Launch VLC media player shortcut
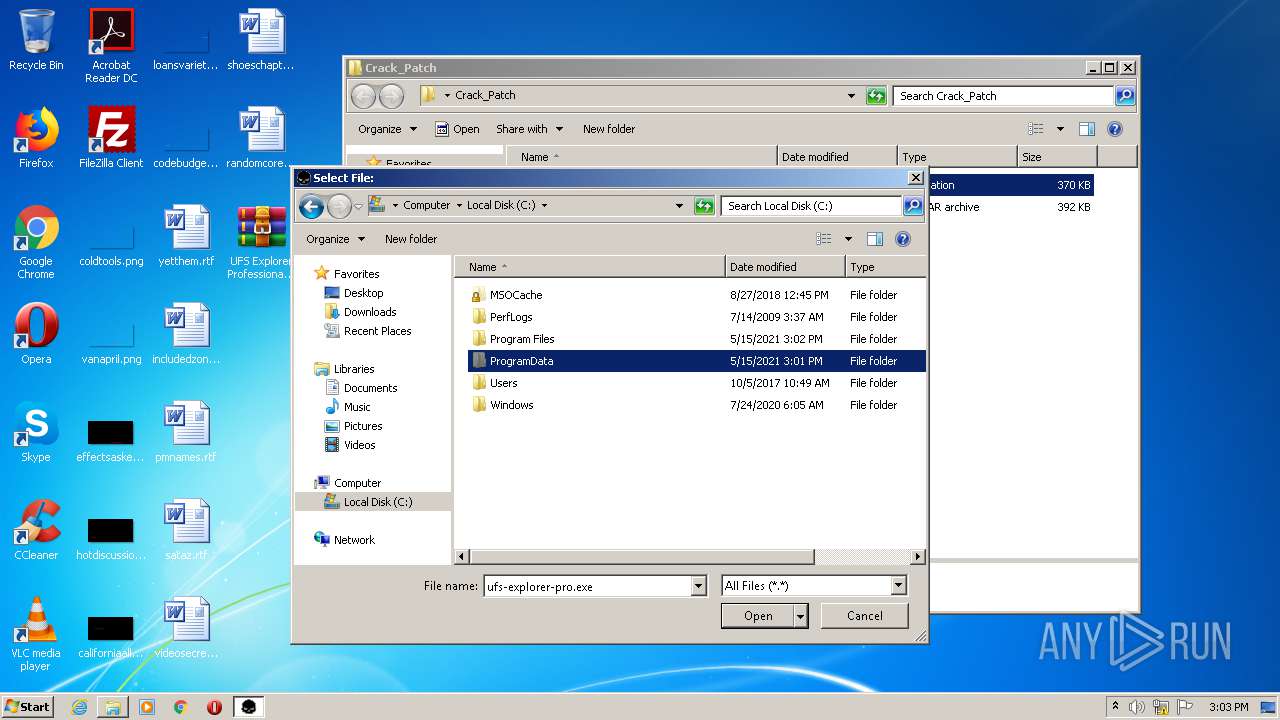The width and height of the screenshot is (1280, 720). (x=36, y=634)
